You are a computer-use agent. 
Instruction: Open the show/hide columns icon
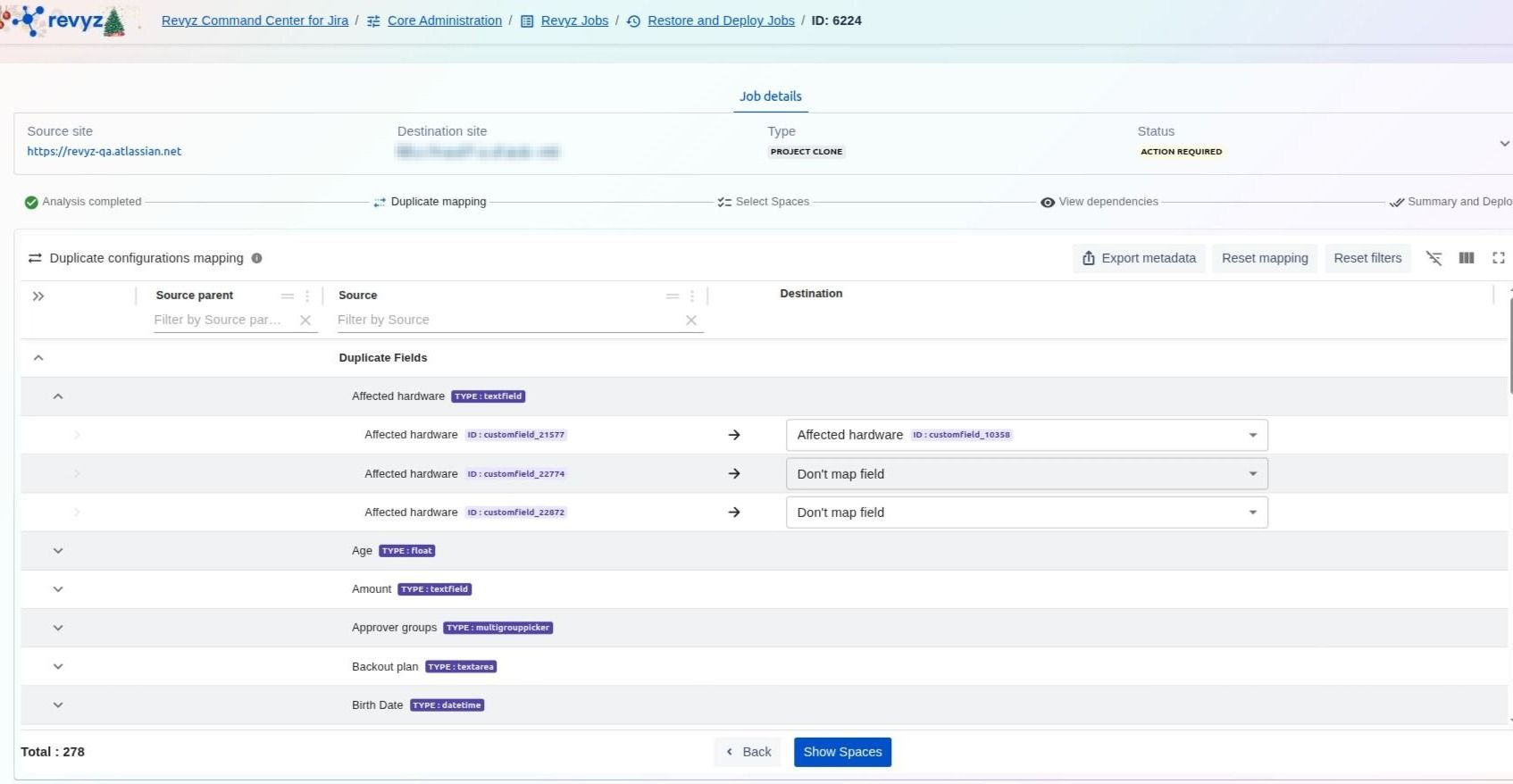(x=1467, y=258)
